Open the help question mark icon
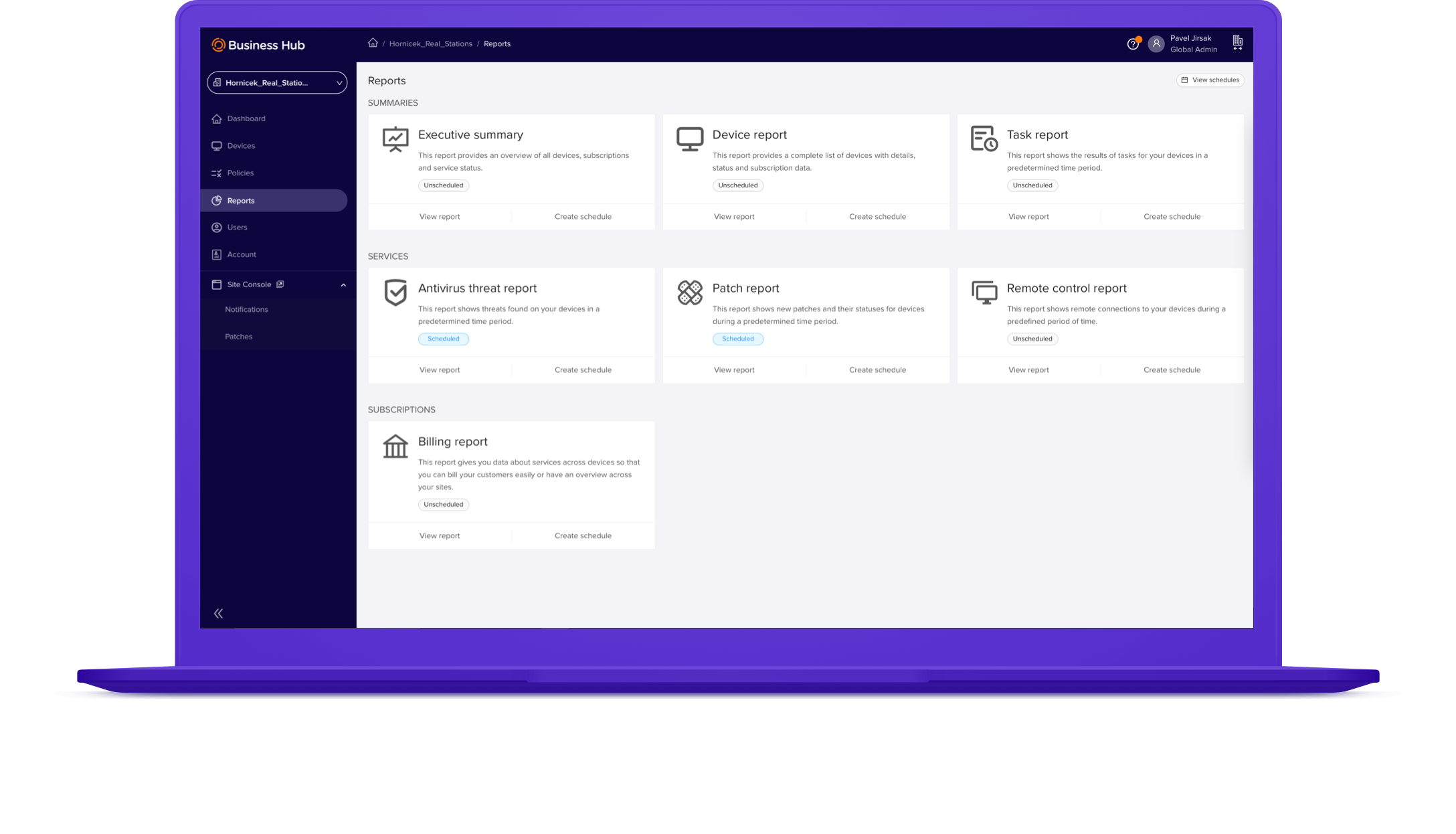 point(1132,44)
